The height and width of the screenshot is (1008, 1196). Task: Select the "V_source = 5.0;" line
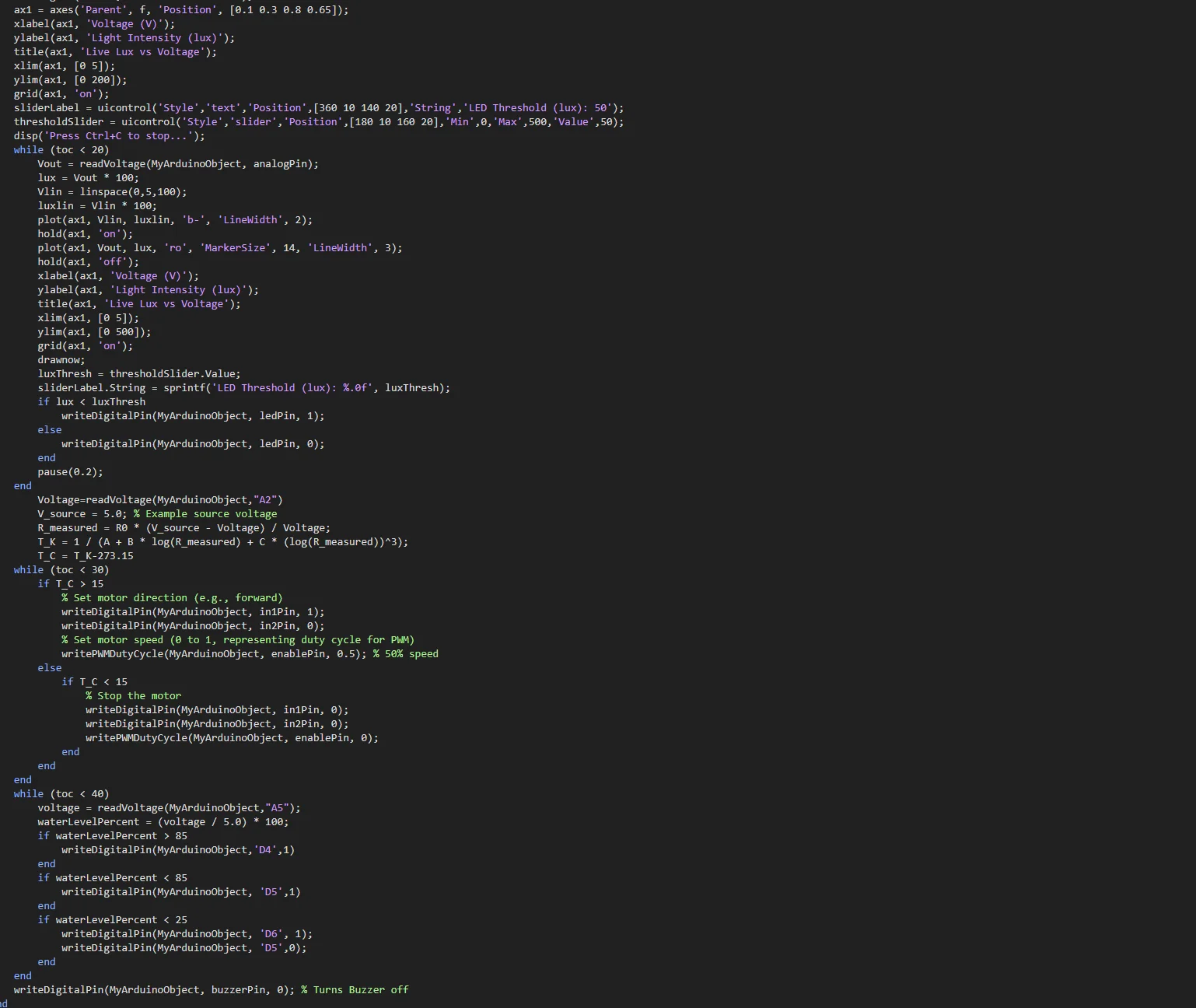tap(157, 514)
